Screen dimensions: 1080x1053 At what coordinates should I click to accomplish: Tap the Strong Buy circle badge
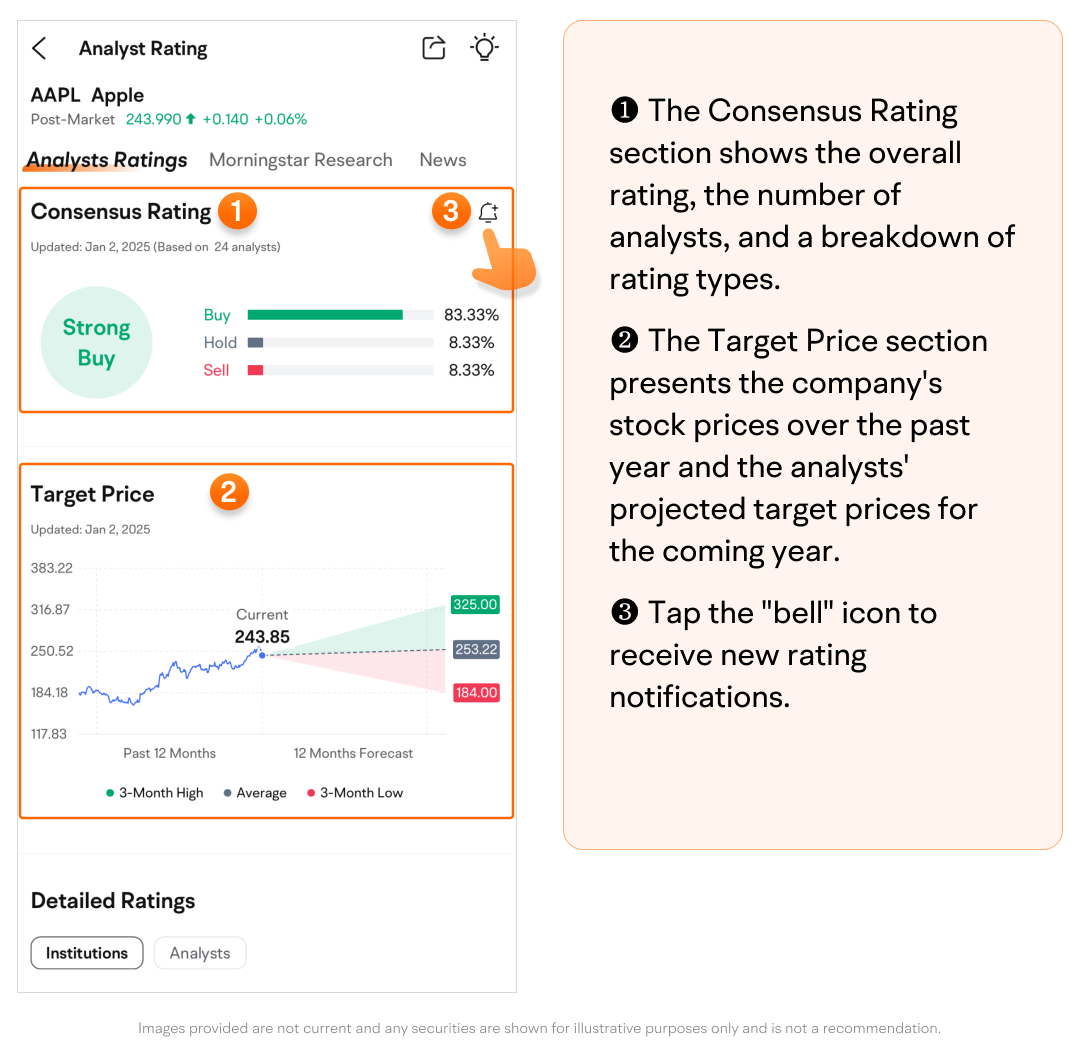click(96, 343)
